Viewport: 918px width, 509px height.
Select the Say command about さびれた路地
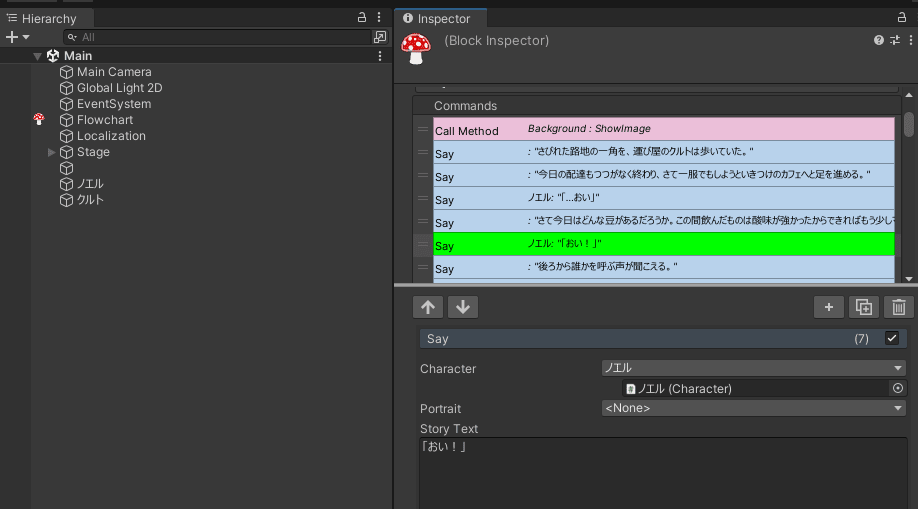click(664, 152)
